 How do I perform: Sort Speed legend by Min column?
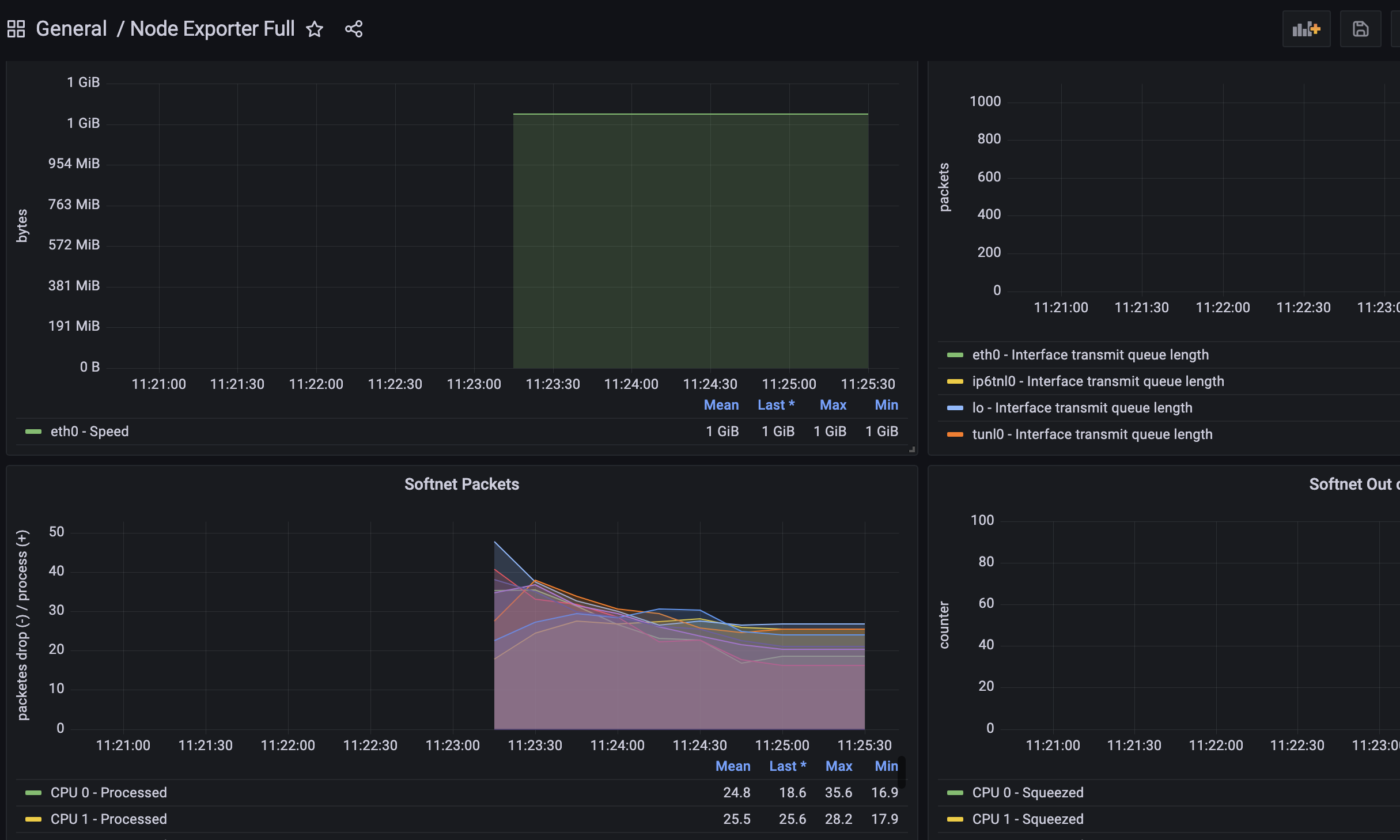tap(886, 405)
